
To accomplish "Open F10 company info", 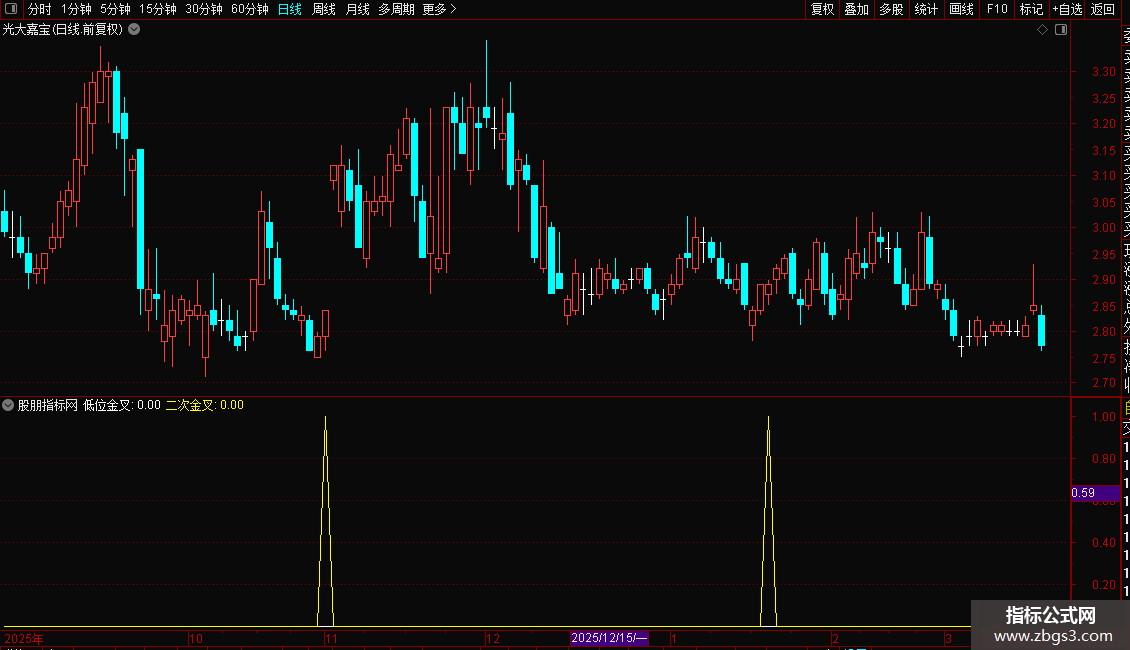I will [x=997, y=9].
